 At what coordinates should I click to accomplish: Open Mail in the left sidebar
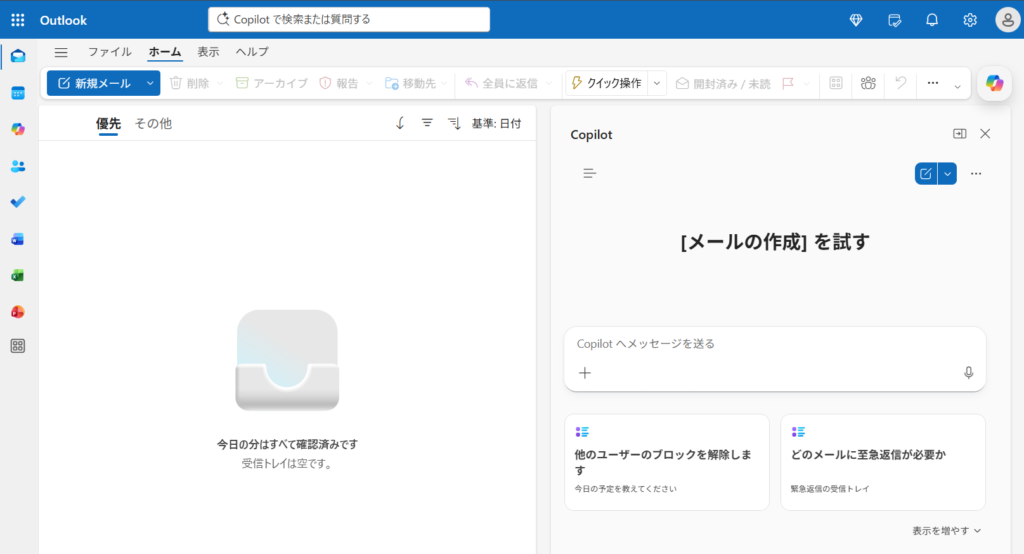click(x=18, y=56)
